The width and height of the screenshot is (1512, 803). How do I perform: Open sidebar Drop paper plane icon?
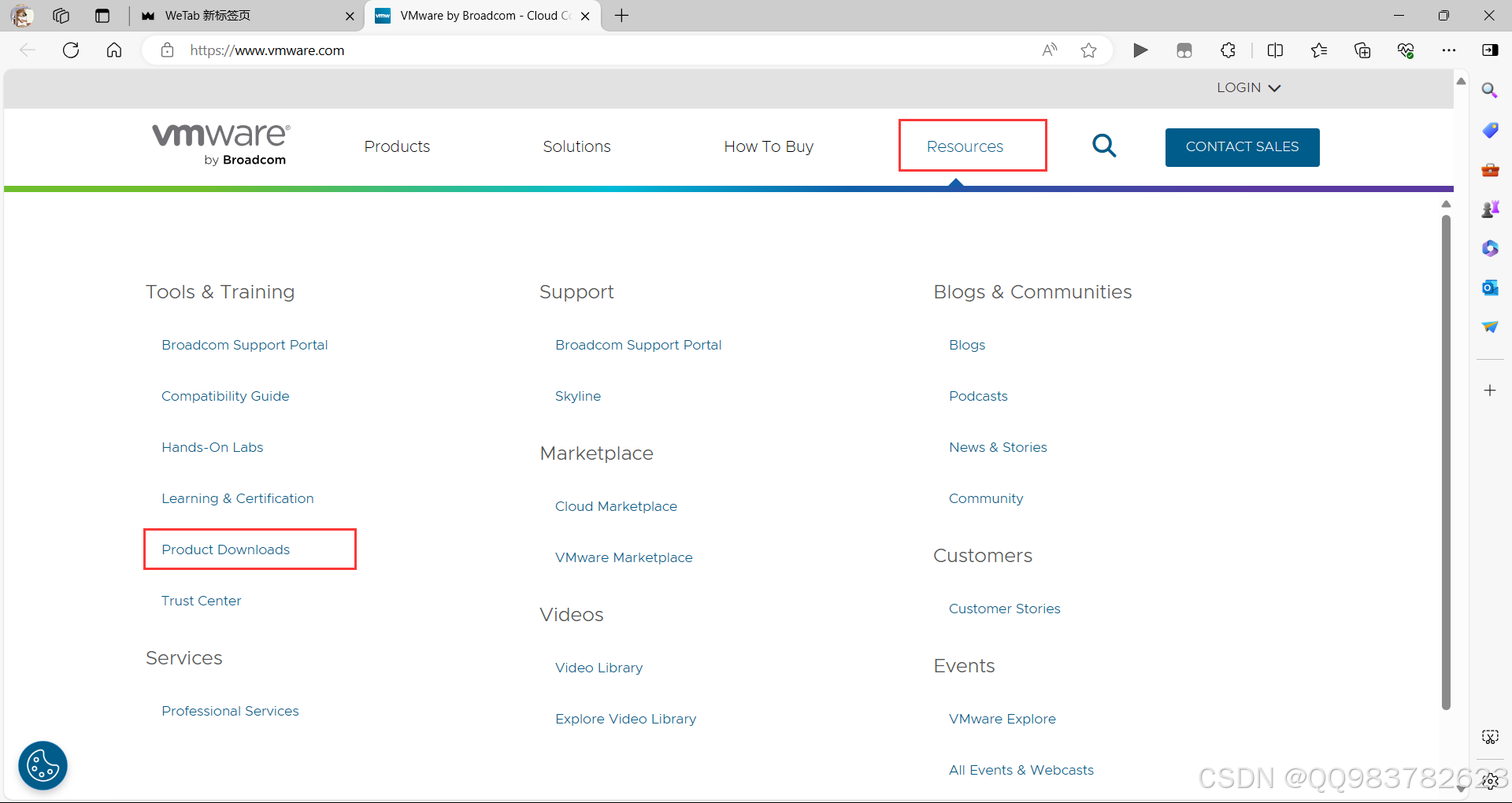tap(1490, 327)
